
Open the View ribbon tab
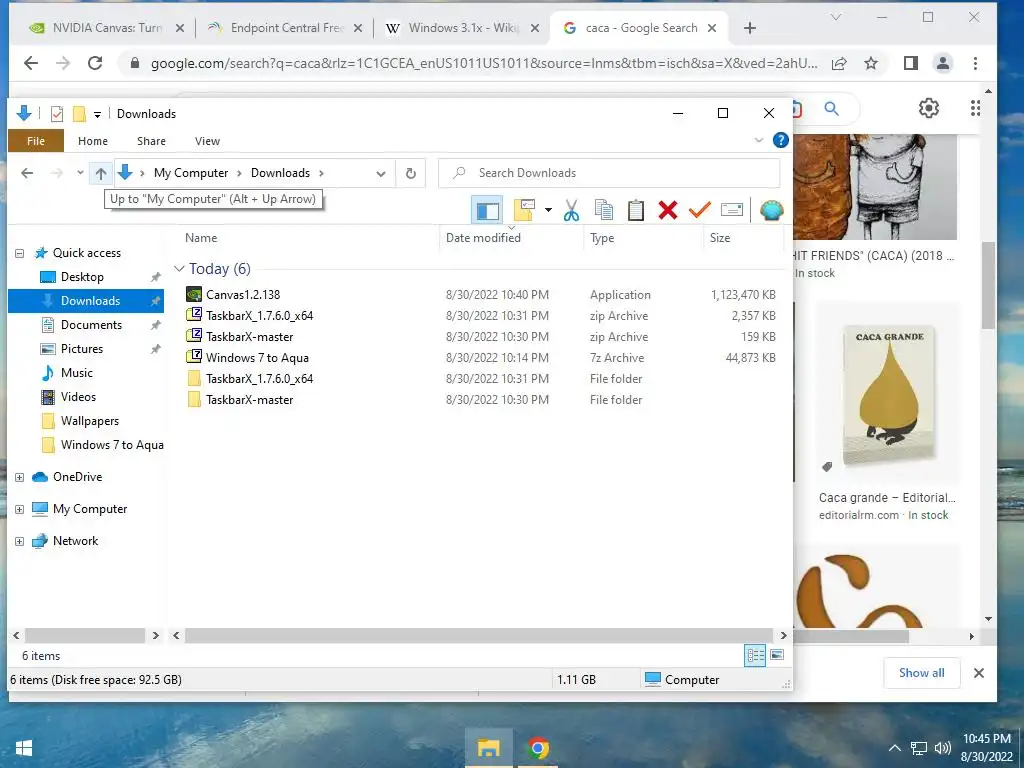pos(207,141)
